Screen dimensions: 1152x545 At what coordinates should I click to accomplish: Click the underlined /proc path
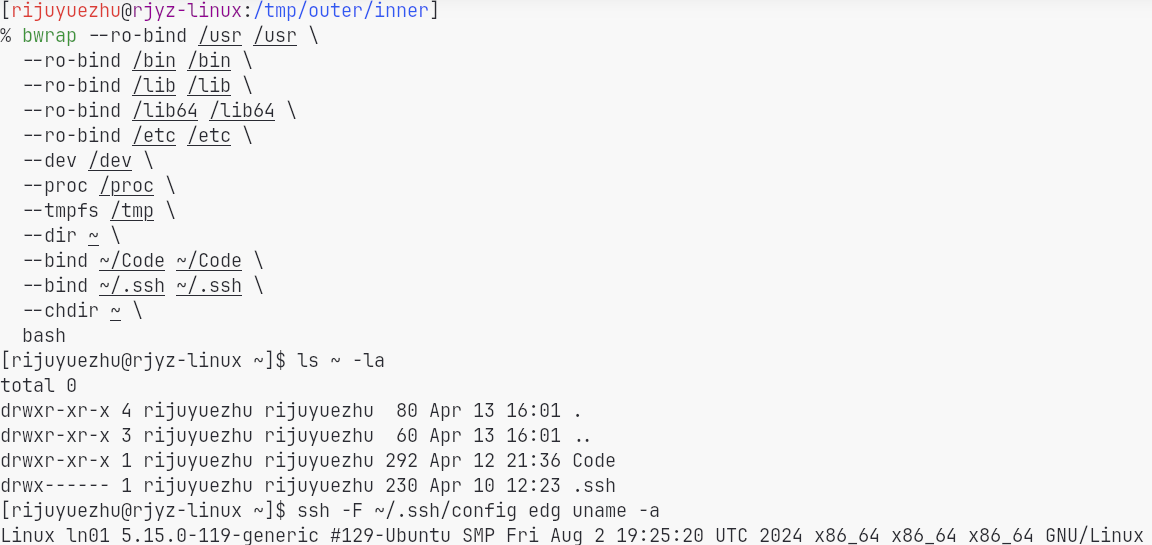click(126, 186)
